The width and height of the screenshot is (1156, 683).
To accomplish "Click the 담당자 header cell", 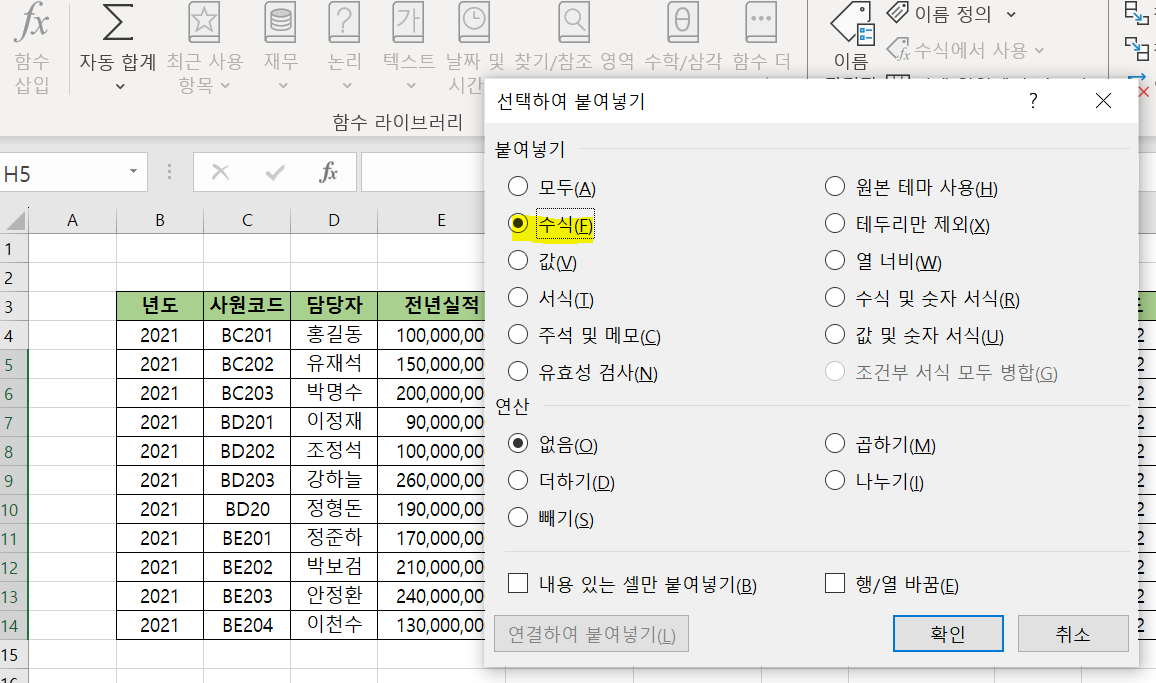I will (x=334, y=305).
